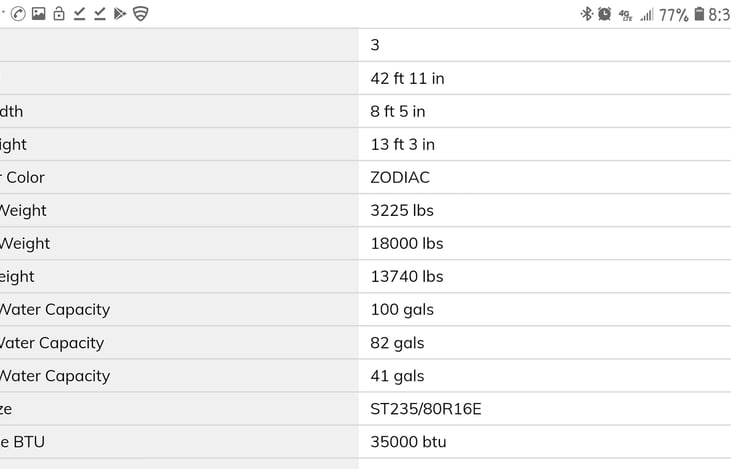Click the 18000 lbs weight value
The height and width of the screenshot is (469, 731).
pyautogui.click(x=406, y=243)
